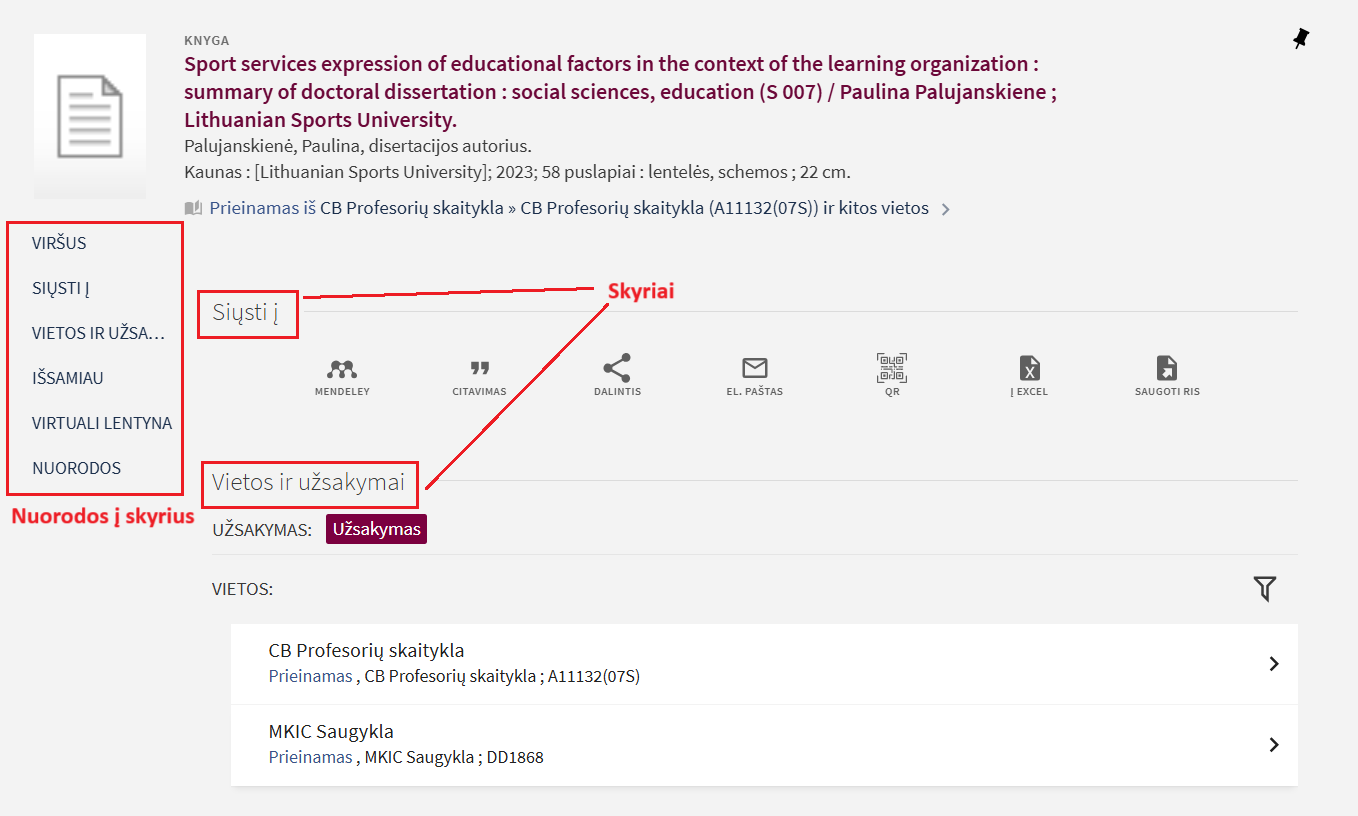Send record via El. paštas icon
Viewport: 1358px width, 816px height.
click(x=754, y=368)
